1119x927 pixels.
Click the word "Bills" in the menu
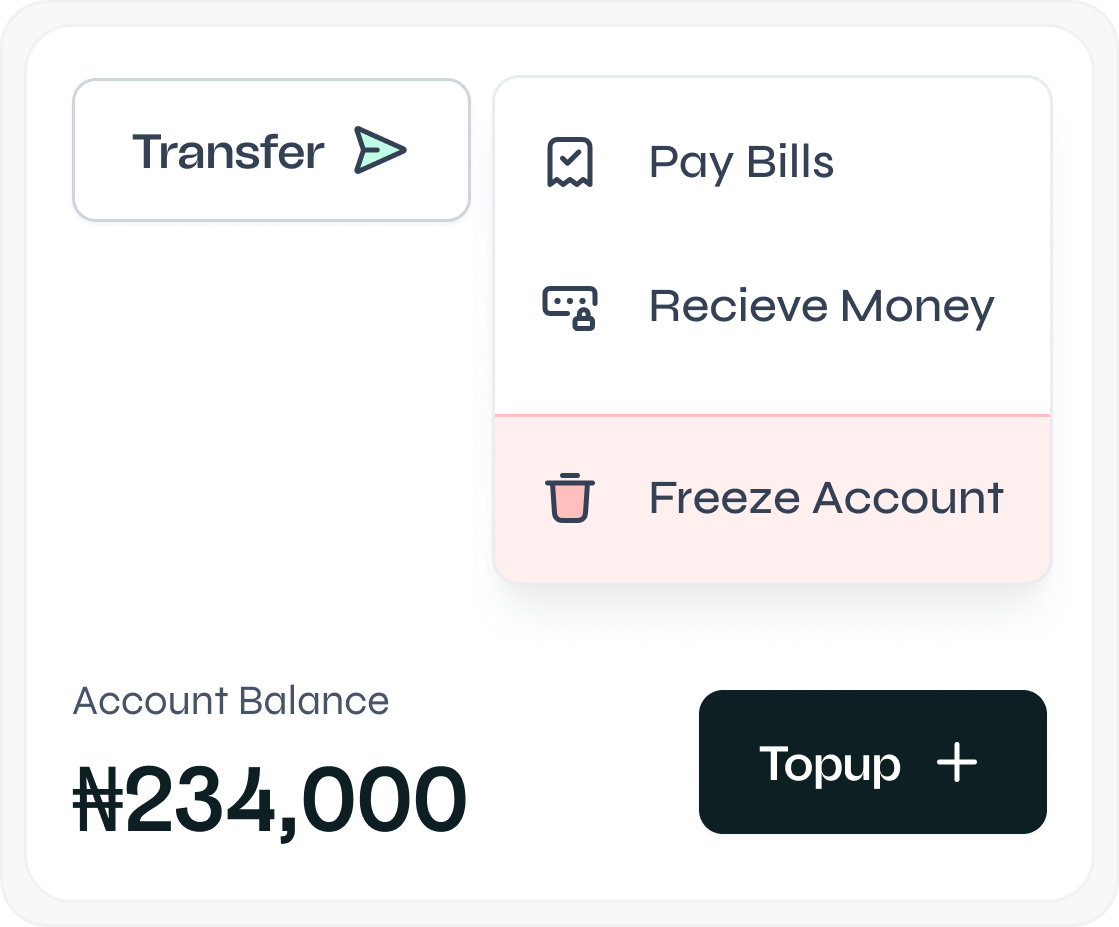pos(791,162)
